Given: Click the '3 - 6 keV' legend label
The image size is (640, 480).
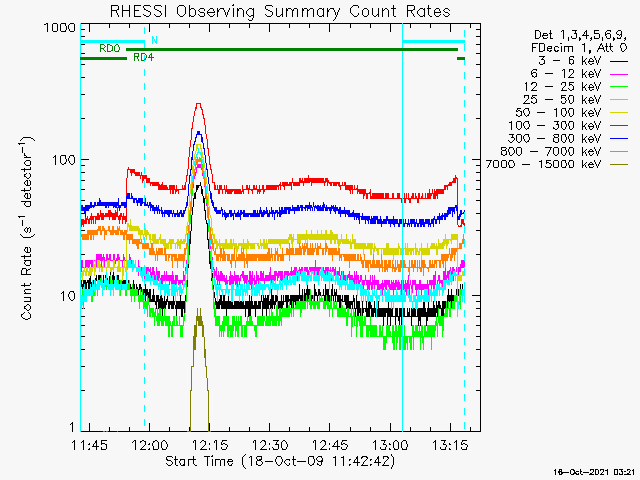Looking at the screenshot, I should click(569, 61).
